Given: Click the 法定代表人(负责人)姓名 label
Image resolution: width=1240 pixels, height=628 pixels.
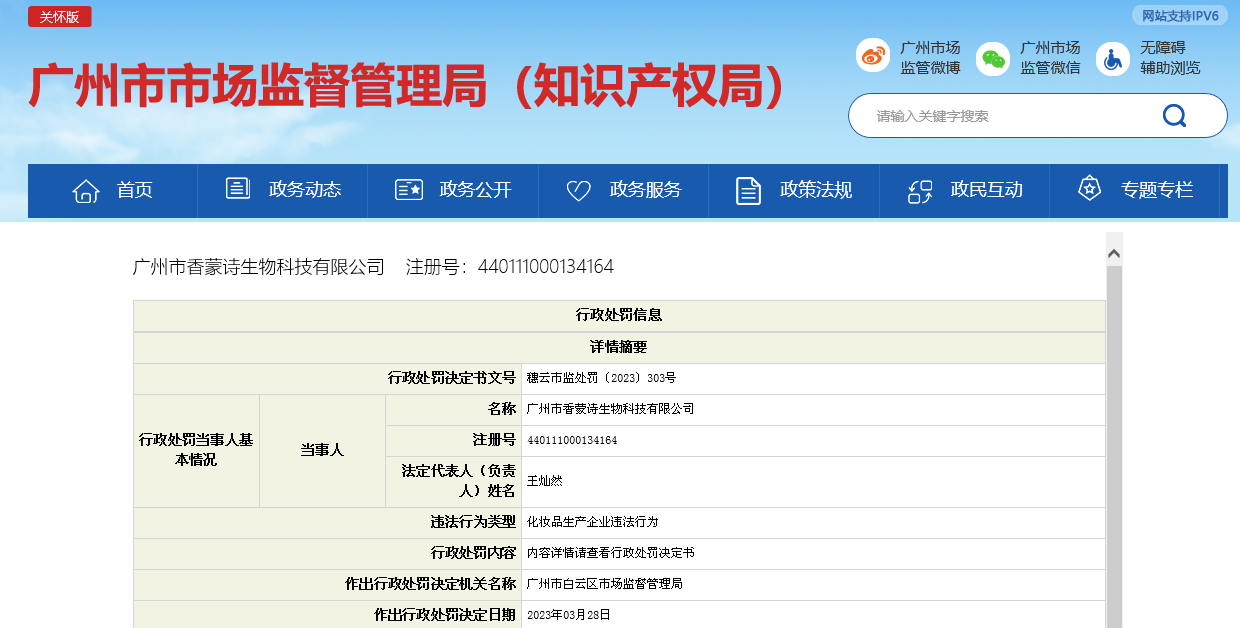Looking at the screenshot, I should click(459, 481).
